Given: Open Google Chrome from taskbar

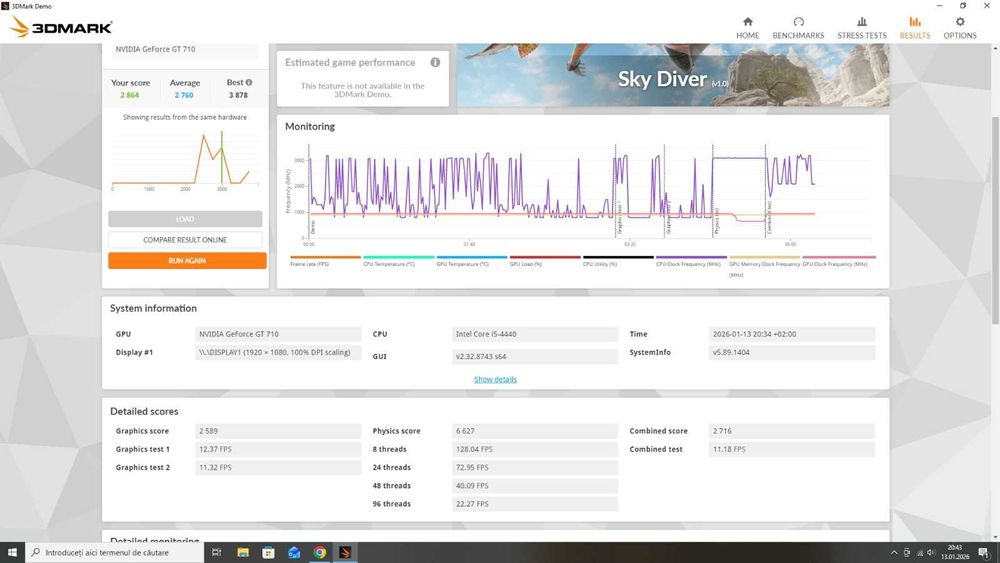Looking at the screenshot, I should click(x=320, y=553).
